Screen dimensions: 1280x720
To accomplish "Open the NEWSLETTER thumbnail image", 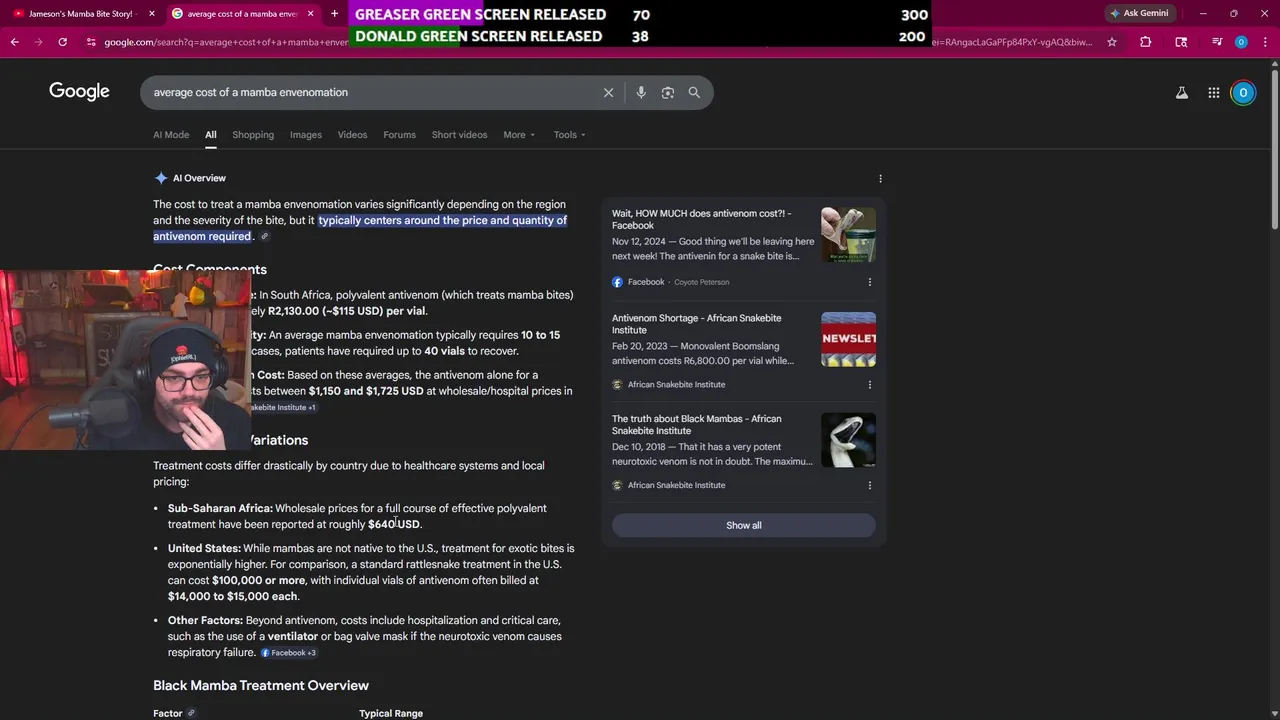I will pyautogui.click(x=848, y=339).
